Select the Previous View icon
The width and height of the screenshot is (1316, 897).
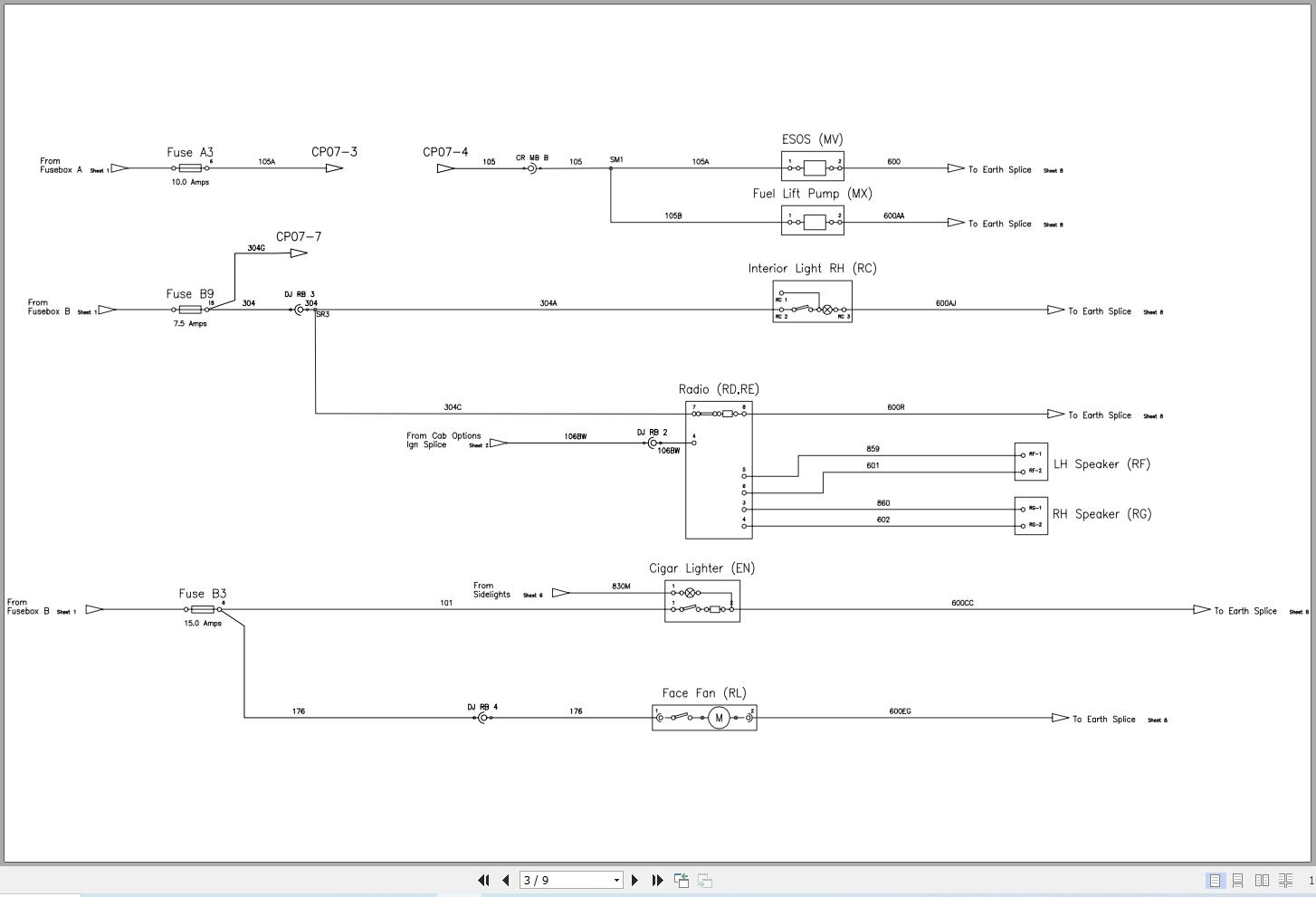coord(681,880)
